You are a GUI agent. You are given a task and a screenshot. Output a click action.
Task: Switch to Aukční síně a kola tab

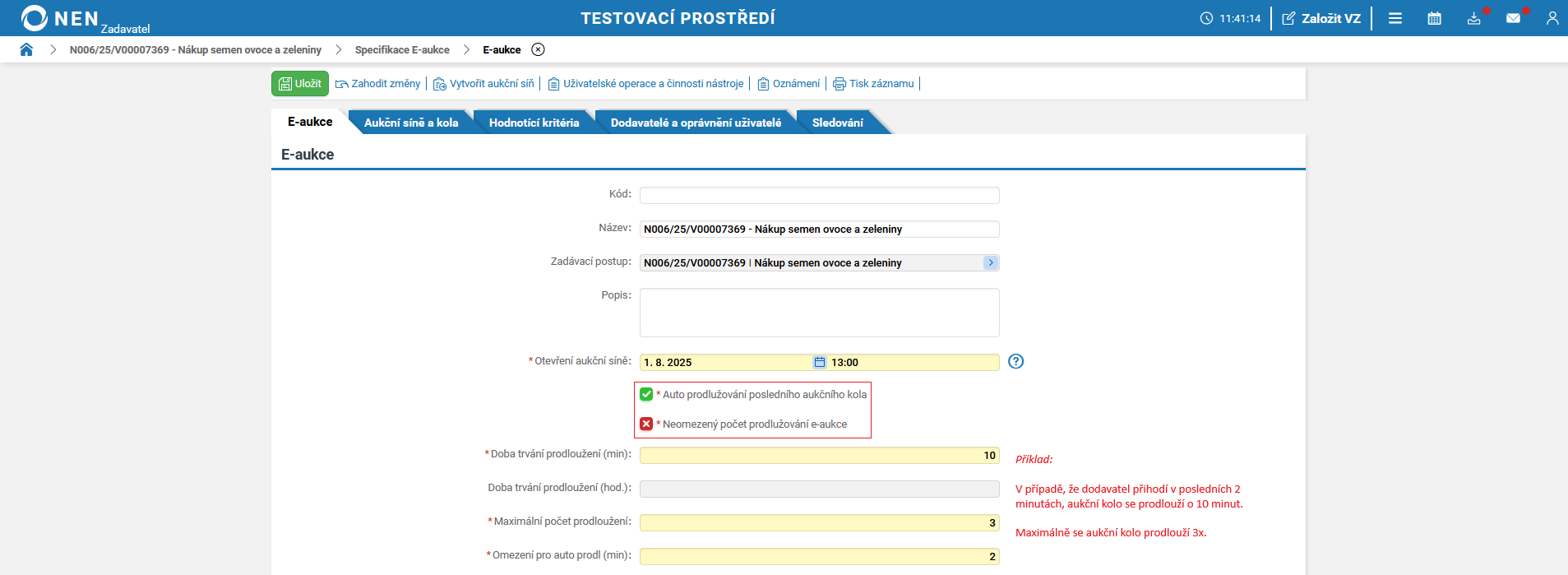pos(411,123)
